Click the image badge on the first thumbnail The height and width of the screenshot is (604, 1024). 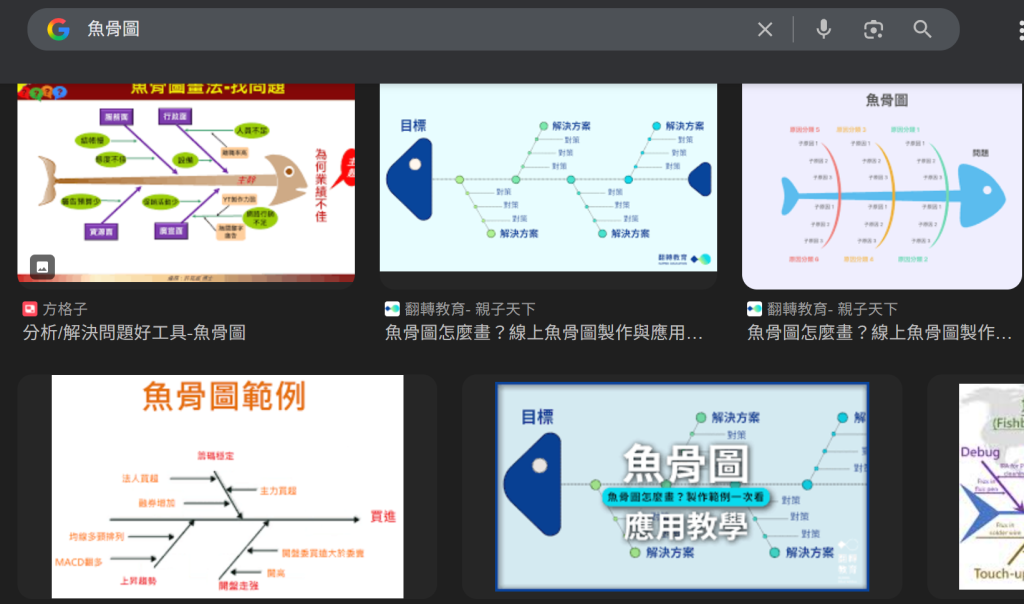coord(42,266)
